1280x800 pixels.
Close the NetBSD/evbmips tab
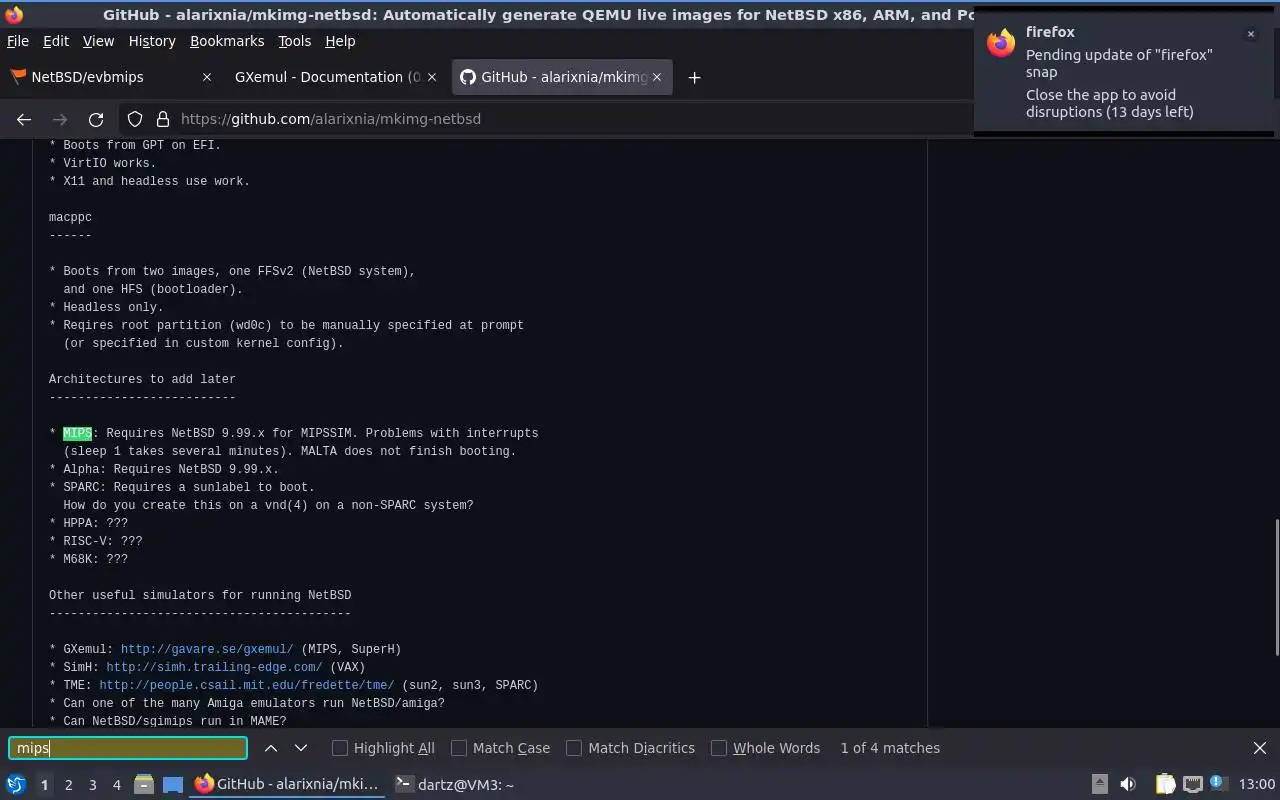[207, 77]
